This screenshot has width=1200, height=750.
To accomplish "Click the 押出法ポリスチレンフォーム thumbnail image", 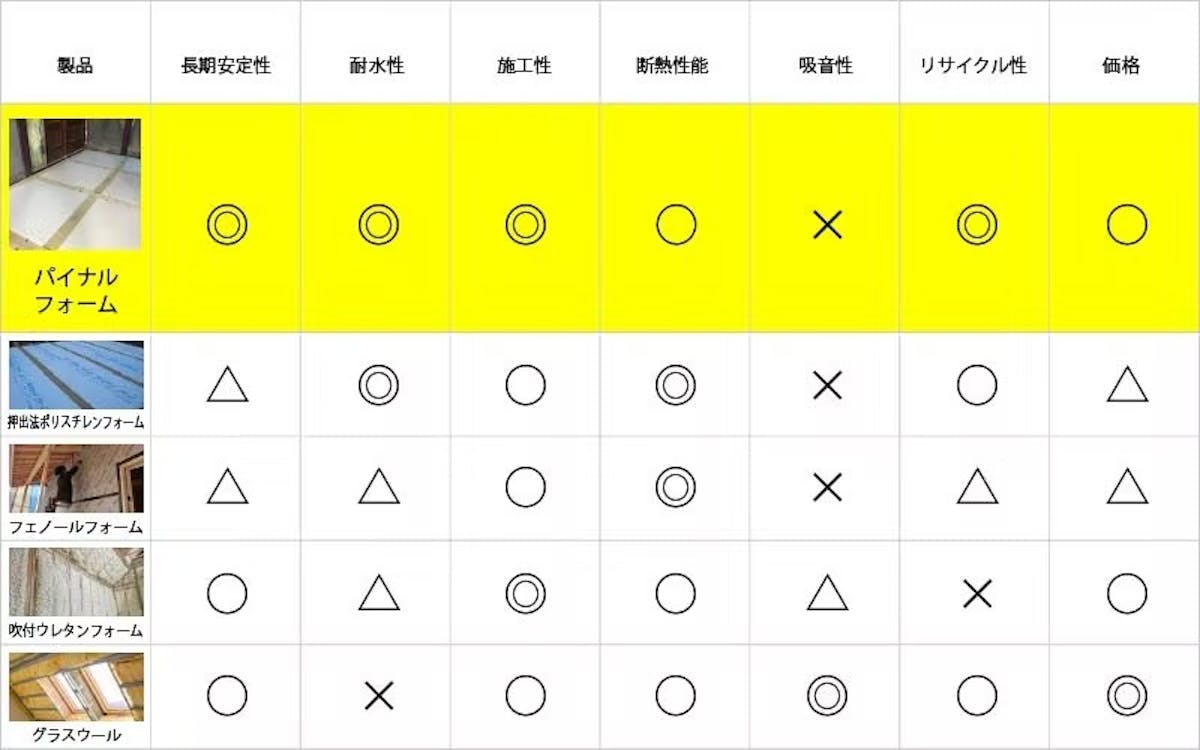I will pos(76,375).
